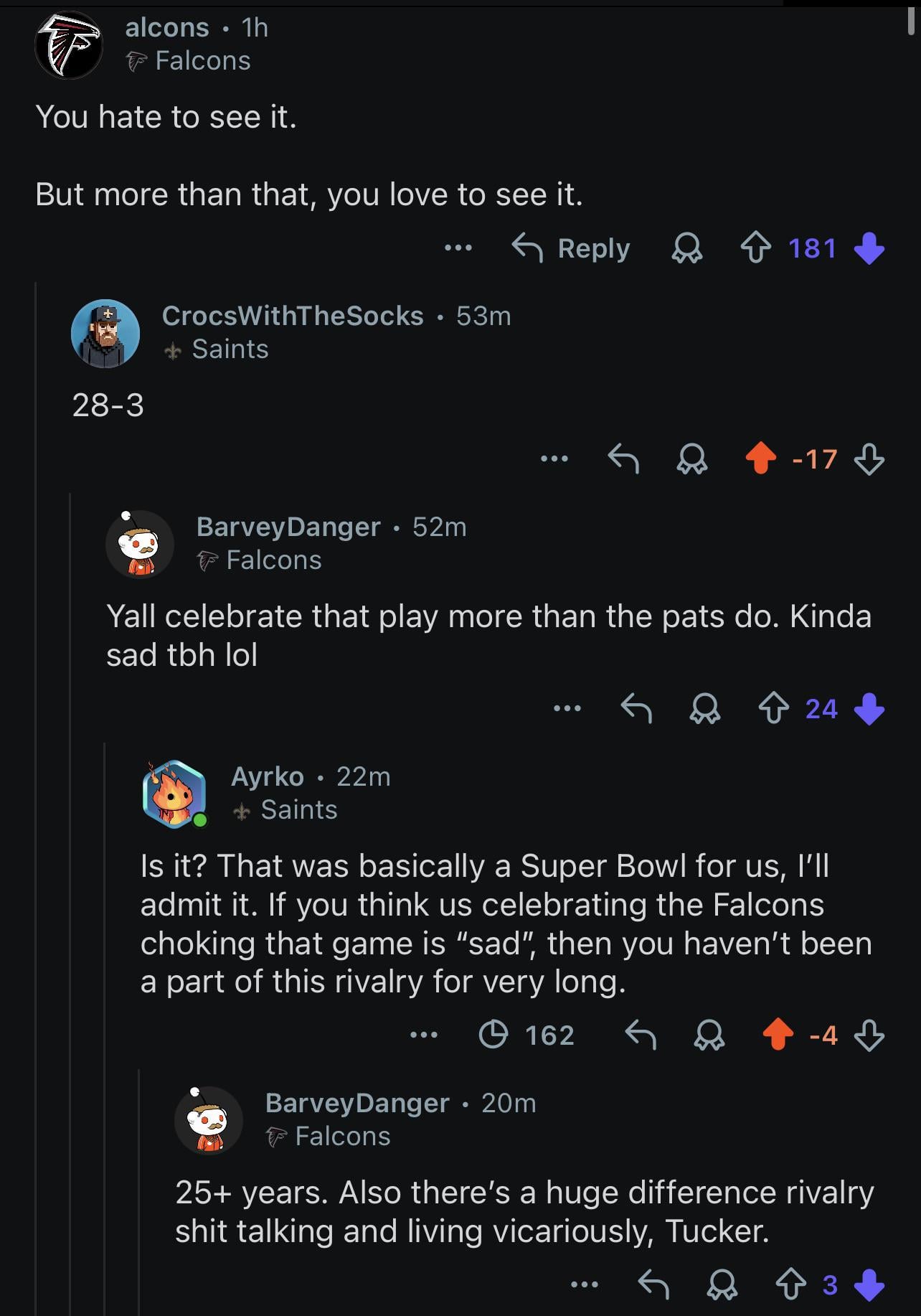Downvote the 28-3 comment
921x1316 pixels.
click(x=869, y=459)
